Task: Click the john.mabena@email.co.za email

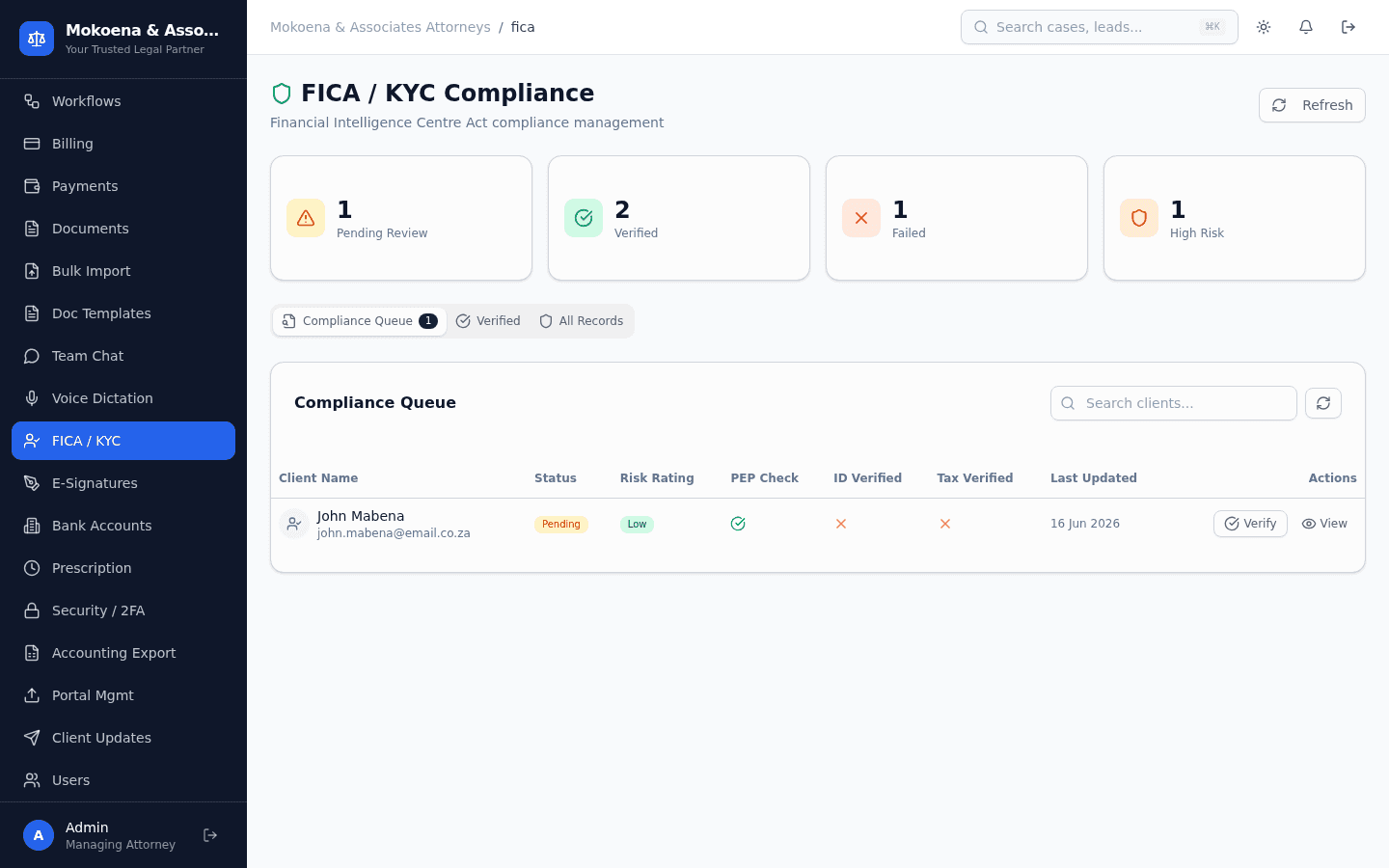Action: [394, 533]
